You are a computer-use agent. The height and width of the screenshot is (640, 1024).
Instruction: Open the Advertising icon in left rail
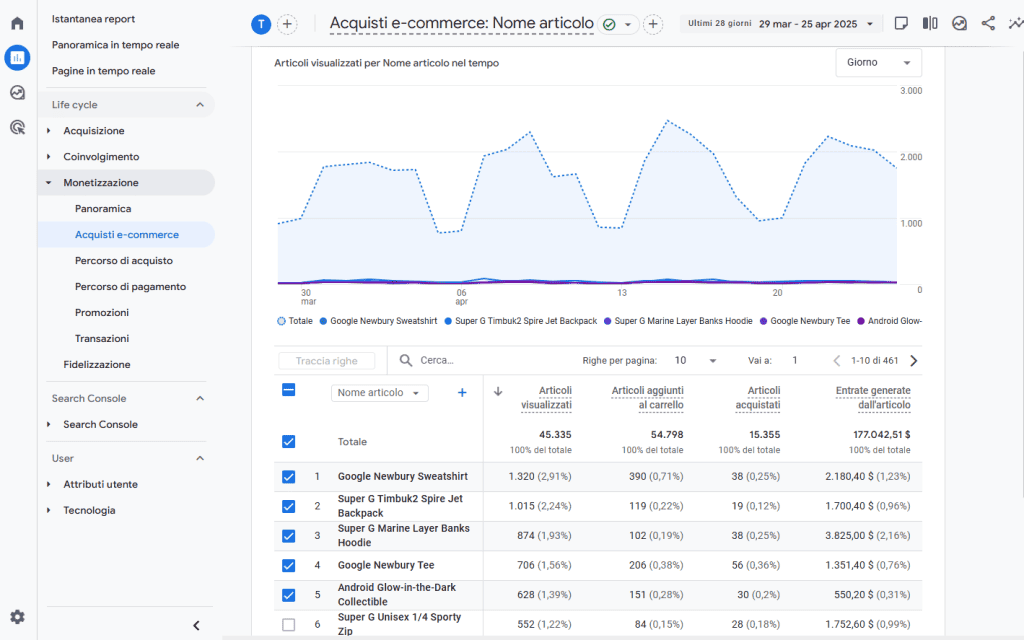pos(17,127)
